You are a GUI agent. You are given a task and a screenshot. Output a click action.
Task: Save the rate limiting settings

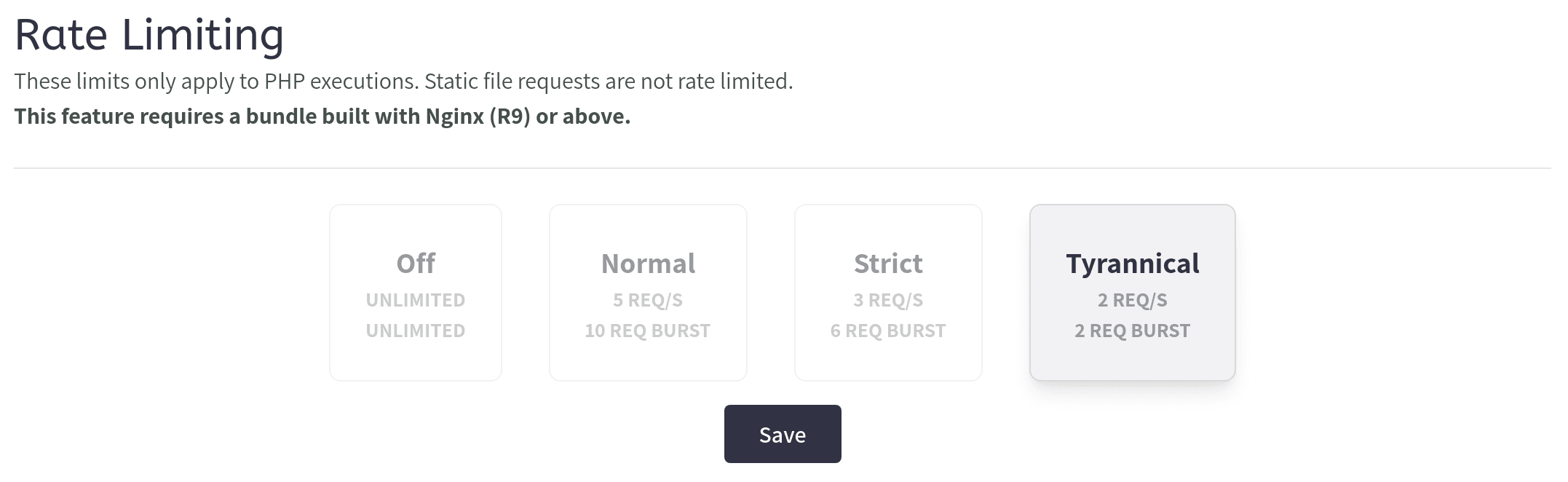[783, 434]
